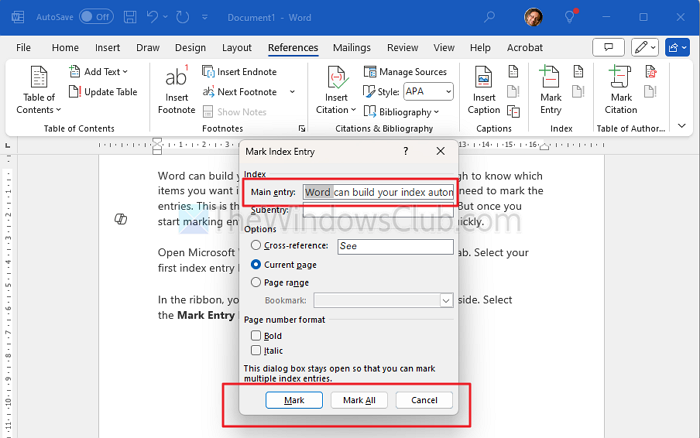Enable the Italic page number checkbox
The width and height of the screenshot is (700, 438).
256,350
